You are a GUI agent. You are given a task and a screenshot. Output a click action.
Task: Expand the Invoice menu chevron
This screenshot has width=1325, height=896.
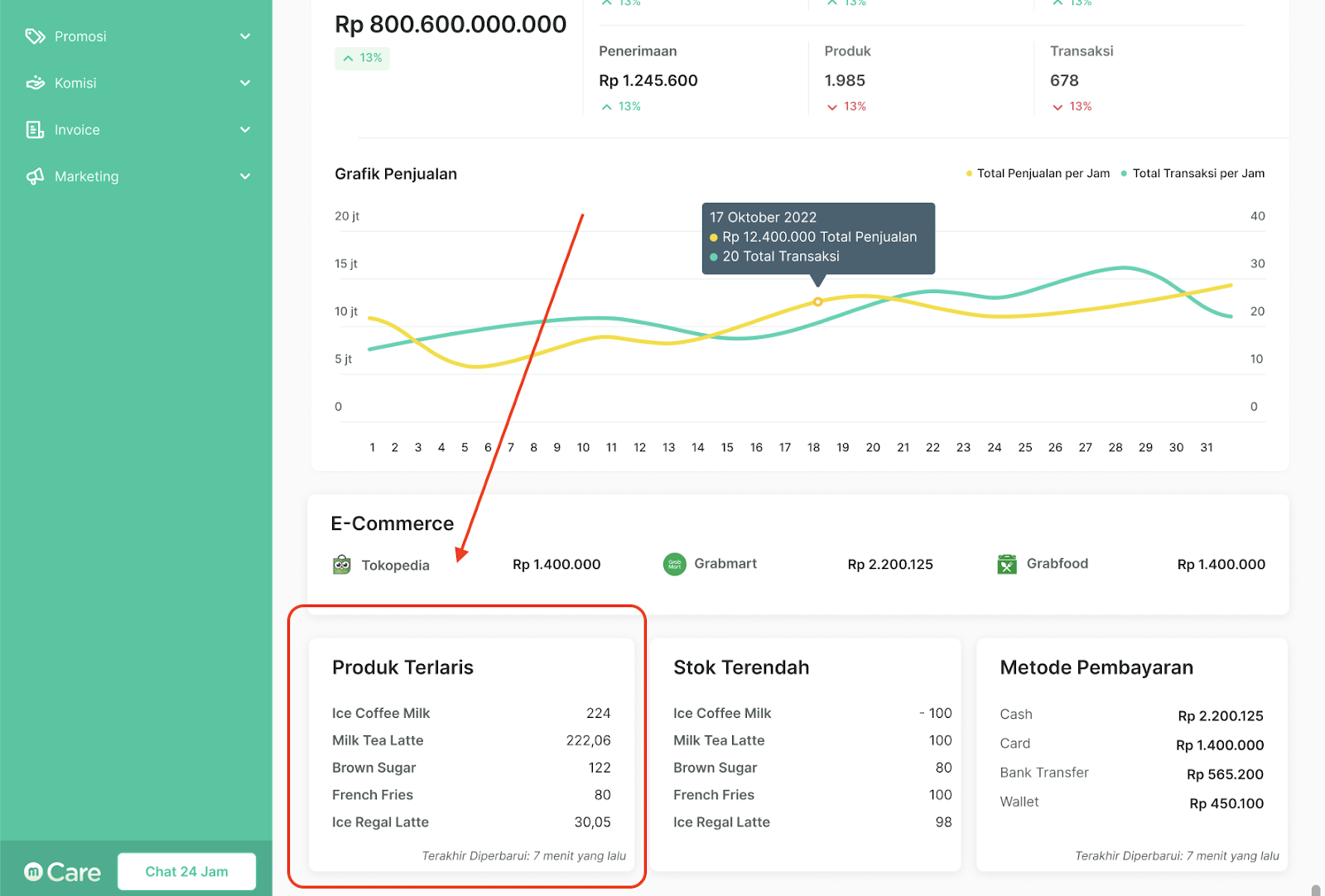[x=245, y=130]
